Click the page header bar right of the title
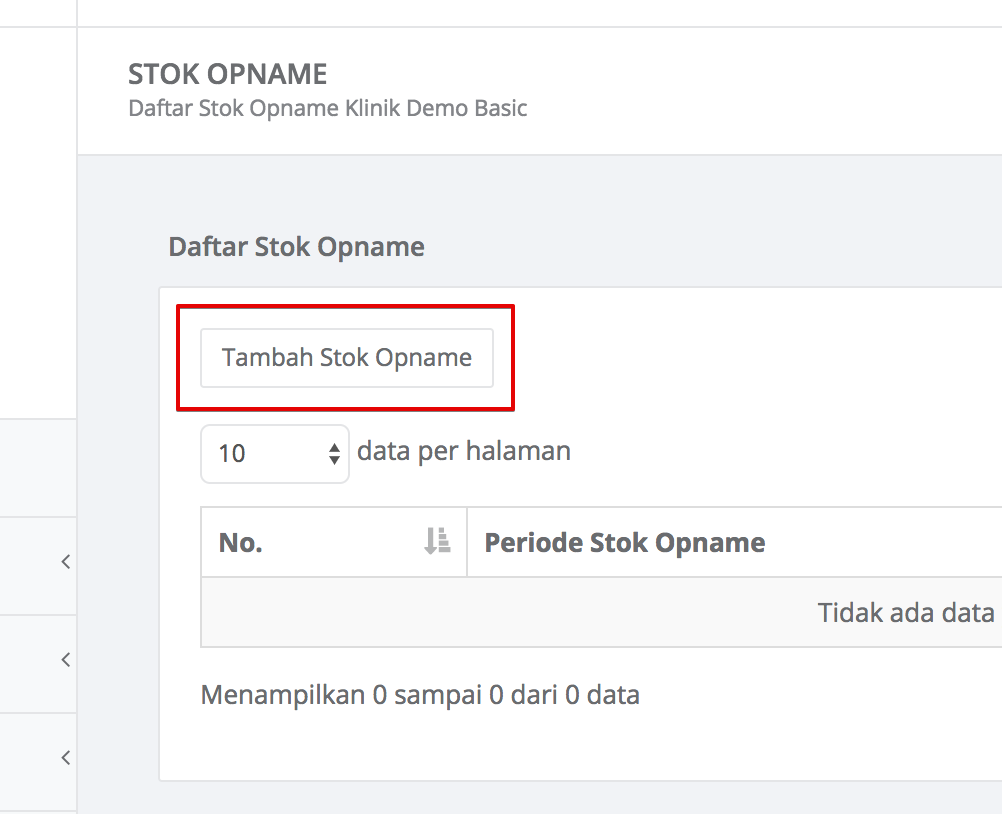The image size is (1002, 814). pyautogui.click(x=767, y=91)
